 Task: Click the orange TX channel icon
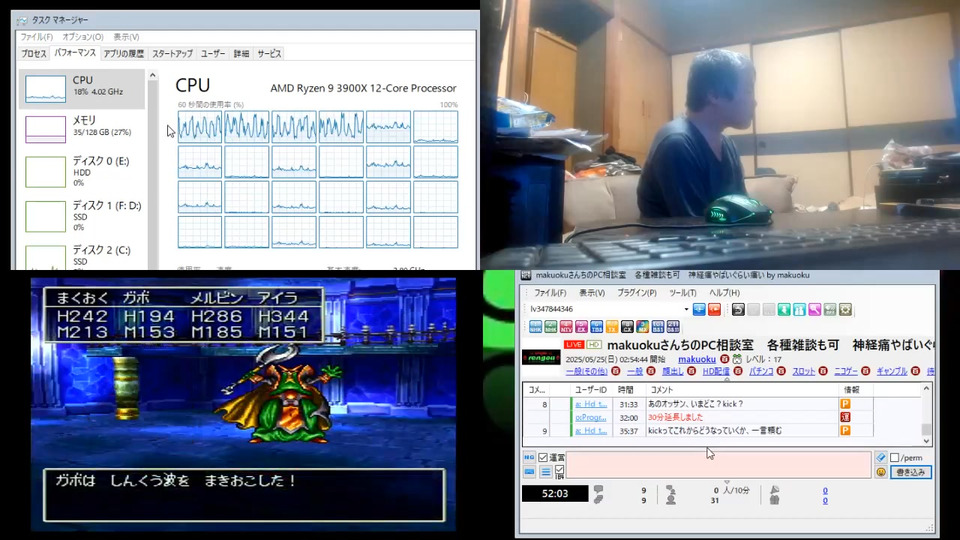612,327
